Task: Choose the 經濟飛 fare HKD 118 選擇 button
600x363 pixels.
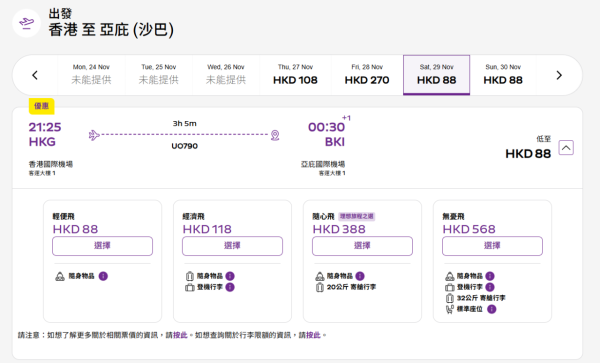Action: 232,246
